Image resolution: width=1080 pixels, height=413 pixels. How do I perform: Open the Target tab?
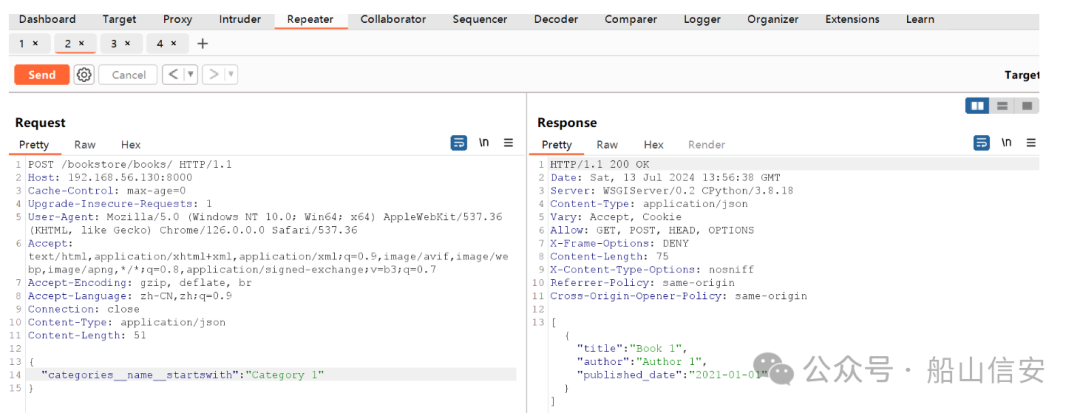119,19
